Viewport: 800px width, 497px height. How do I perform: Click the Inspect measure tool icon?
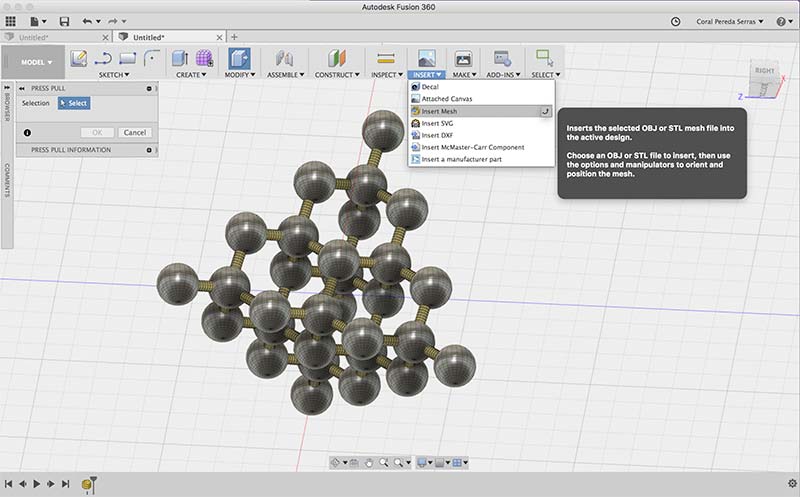click(386, 58)
